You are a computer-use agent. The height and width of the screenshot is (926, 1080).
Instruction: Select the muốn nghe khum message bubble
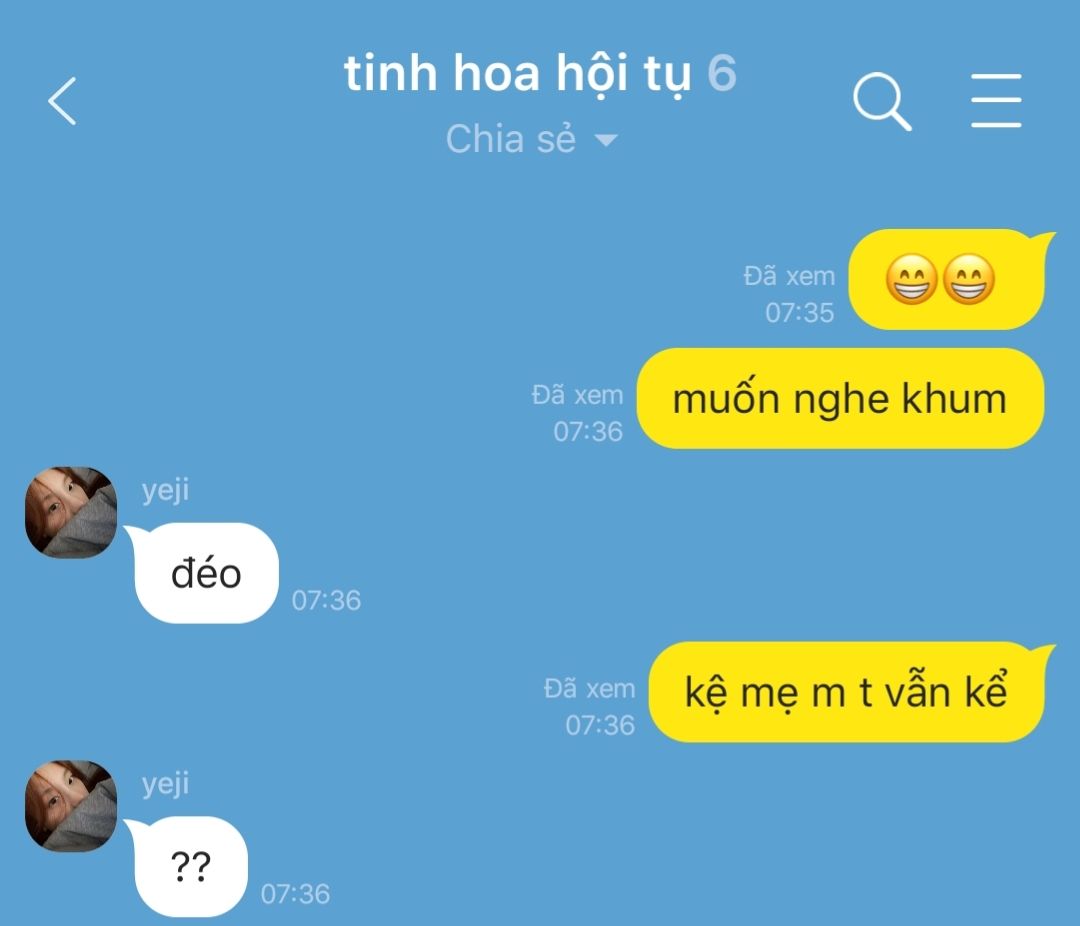coord(840,399)
